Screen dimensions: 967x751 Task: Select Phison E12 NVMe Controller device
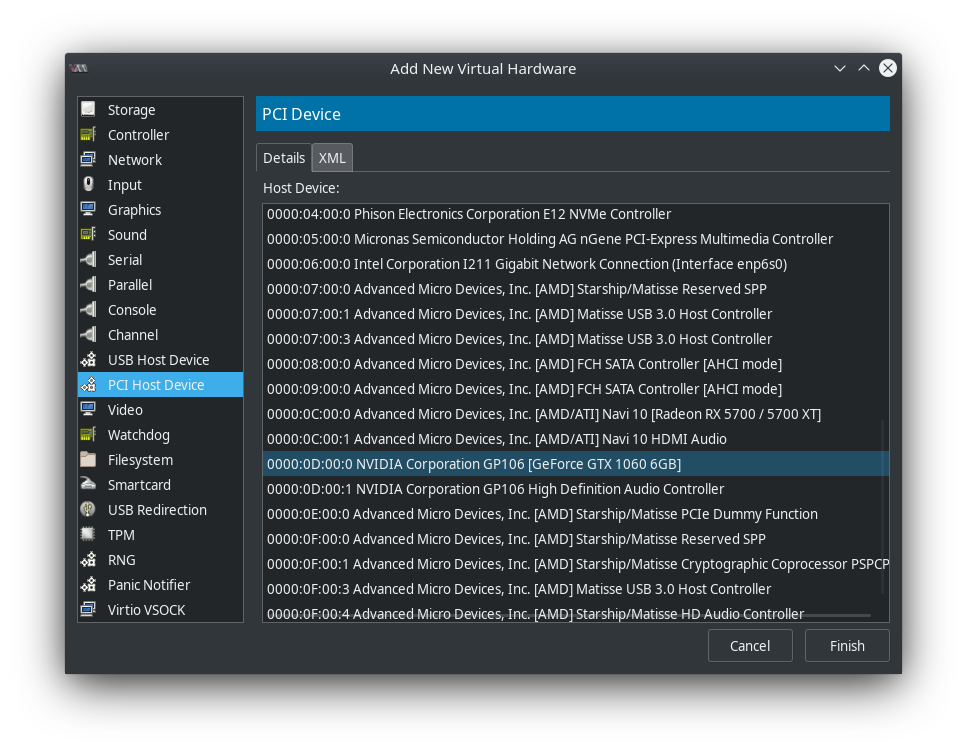(x=575, y=214)
